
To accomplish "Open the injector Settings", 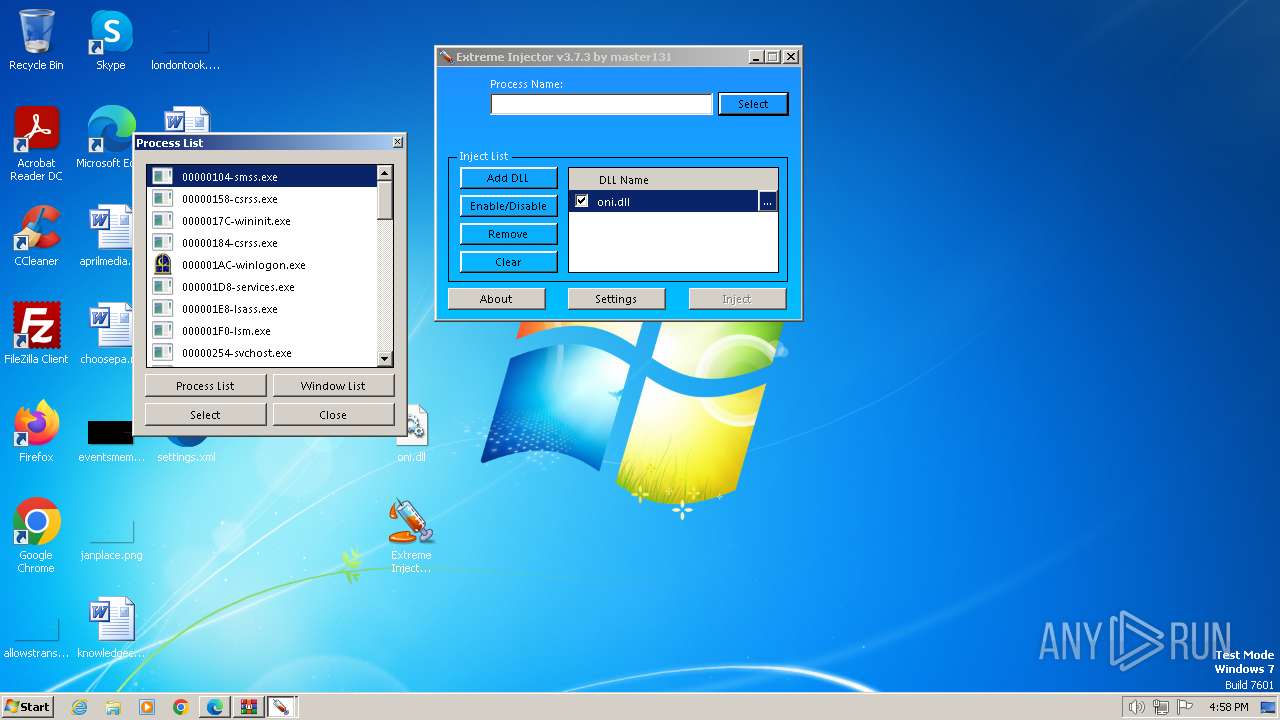I will coord(616,299).
